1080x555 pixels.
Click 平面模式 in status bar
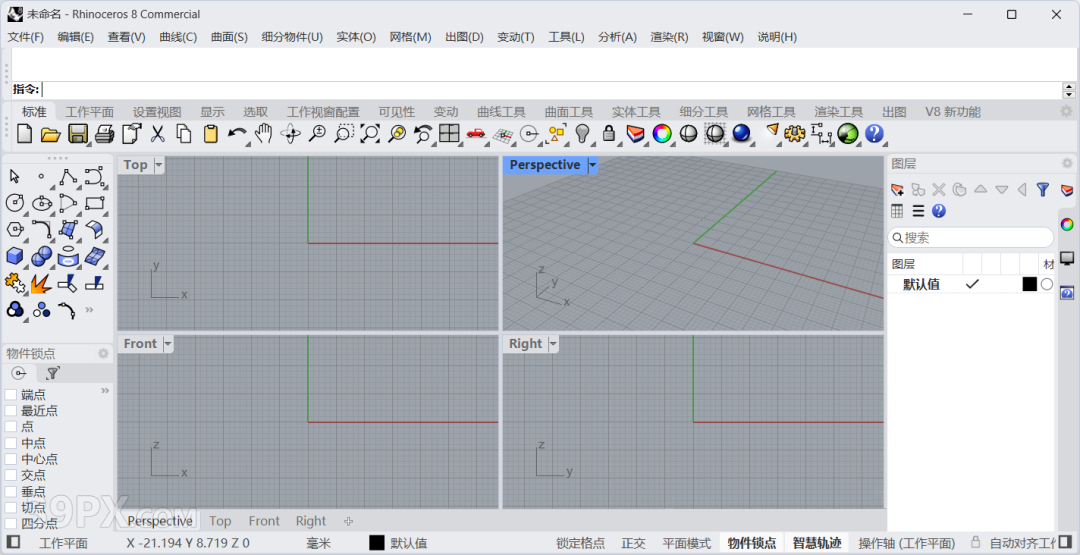687,543
